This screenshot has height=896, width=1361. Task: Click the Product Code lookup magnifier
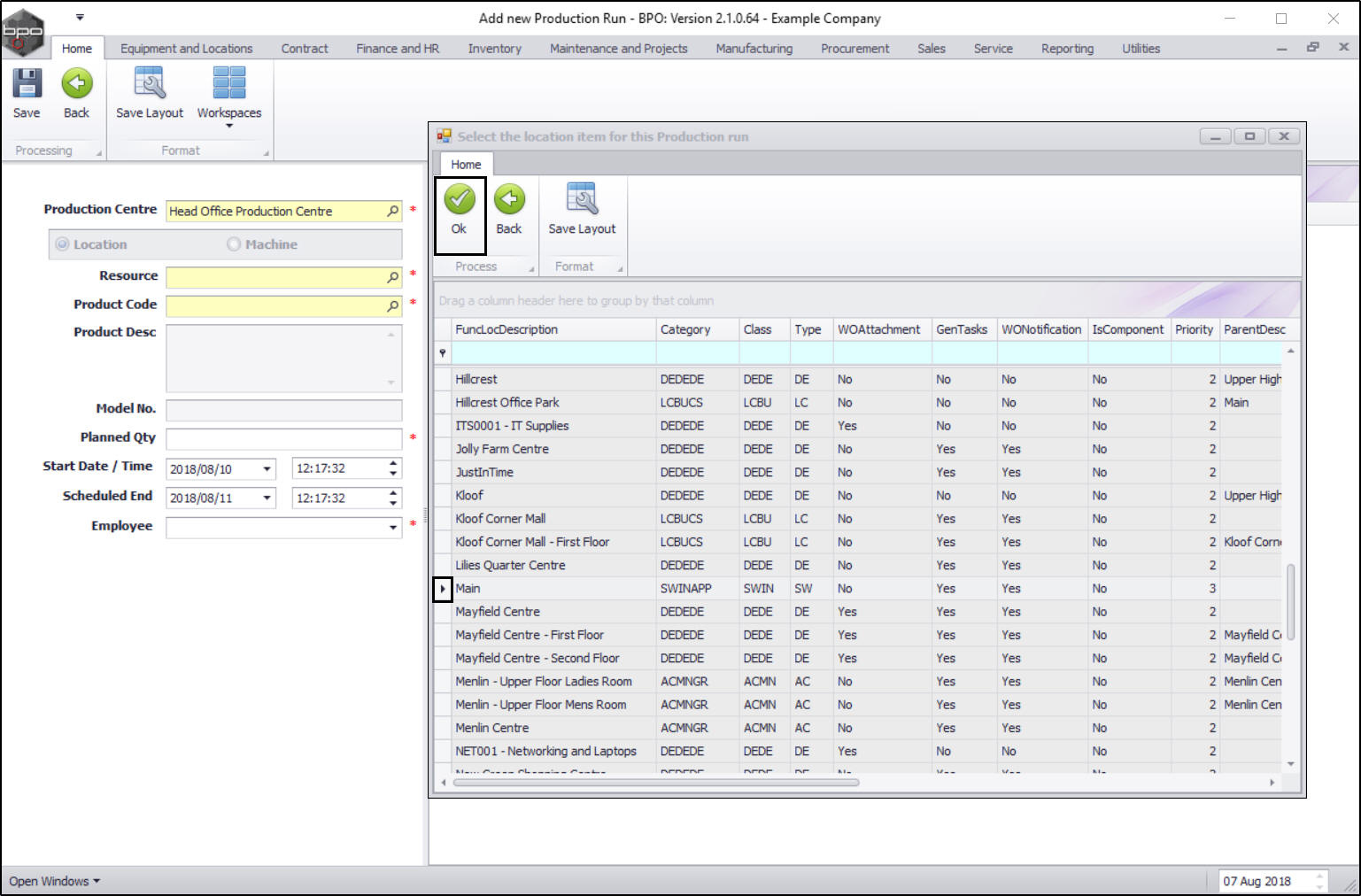pos(393,306)
